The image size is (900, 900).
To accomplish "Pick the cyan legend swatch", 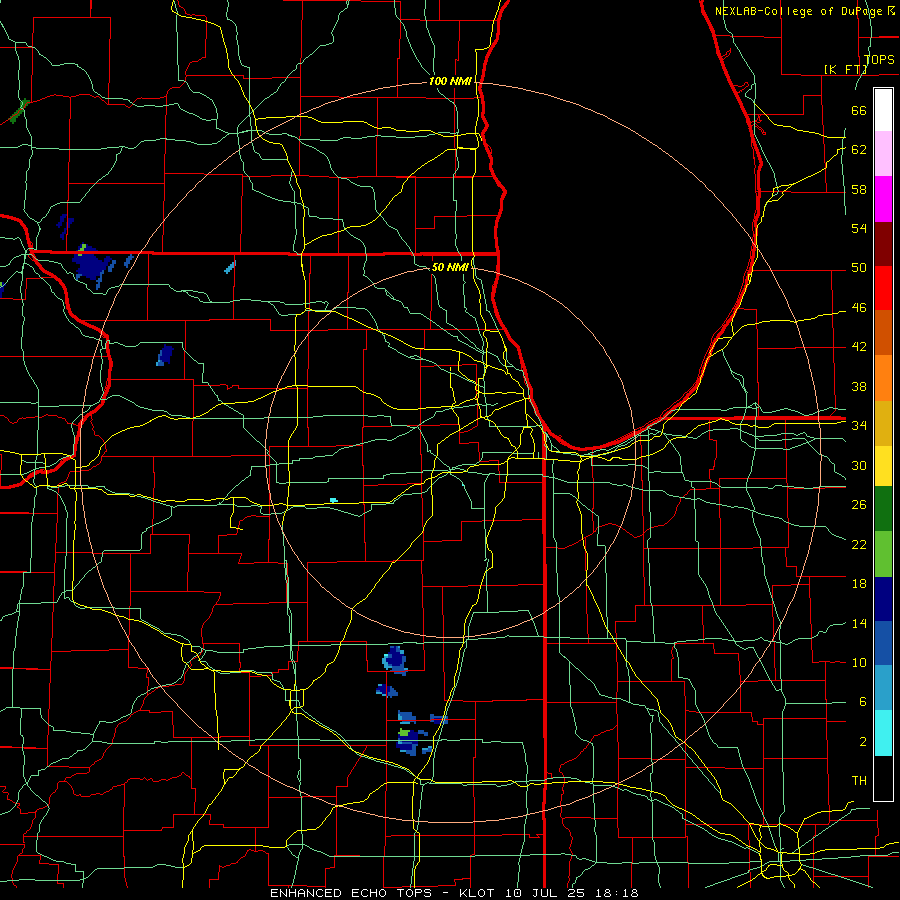I will (x=883, y=733).
